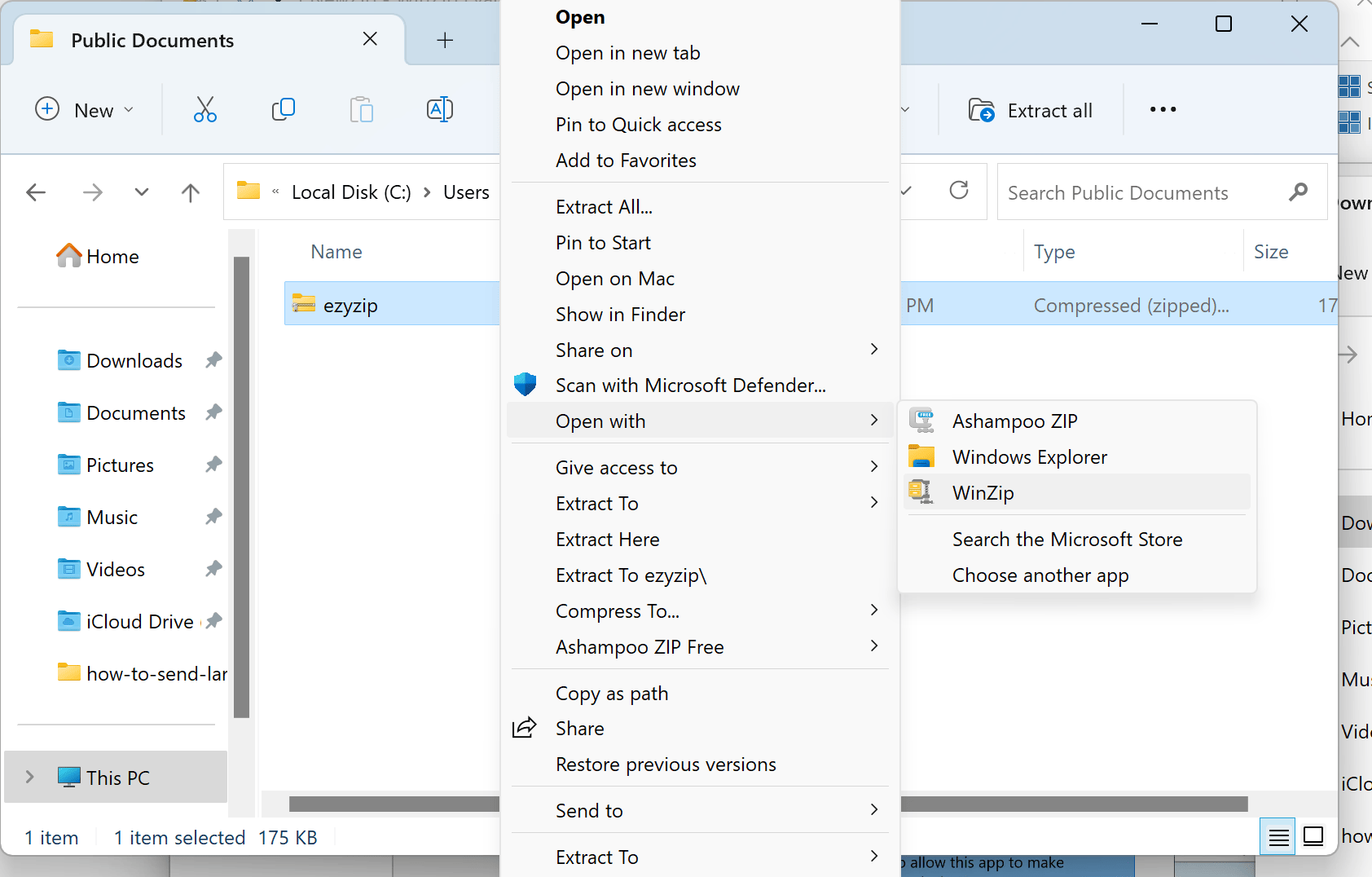This screenshot has height=877, width=1372.
Task: Open the New button dropdown chevron
Action: 128,109
